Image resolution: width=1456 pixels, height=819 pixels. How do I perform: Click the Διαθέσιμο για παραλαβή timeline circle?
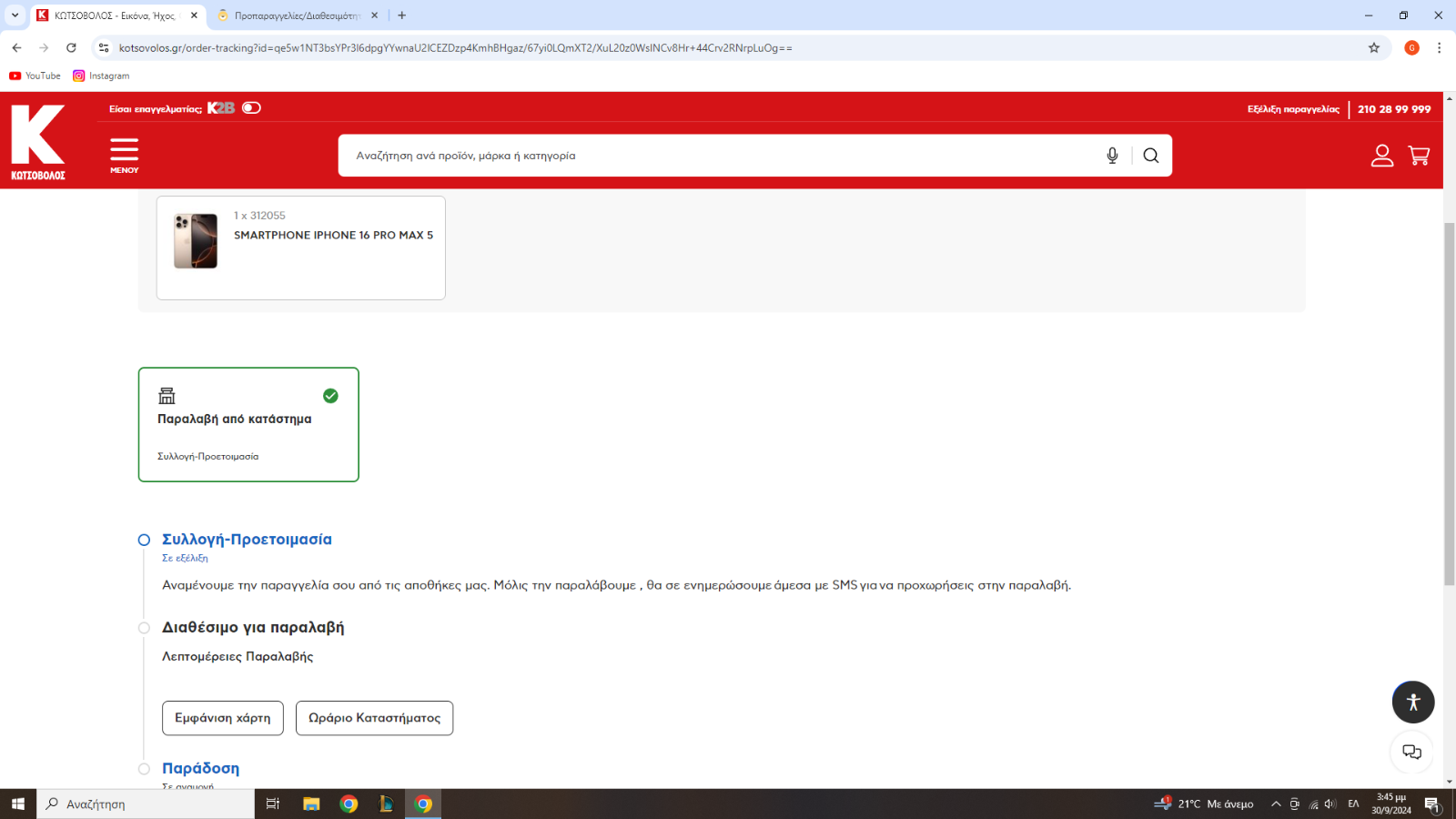click(x=144, y=628)
